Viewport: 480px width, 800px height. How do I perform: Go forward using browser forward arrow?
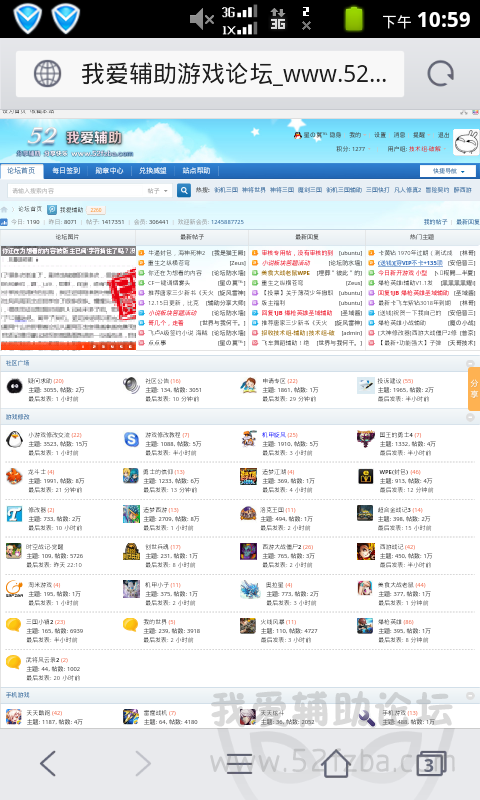click(143, 763)
